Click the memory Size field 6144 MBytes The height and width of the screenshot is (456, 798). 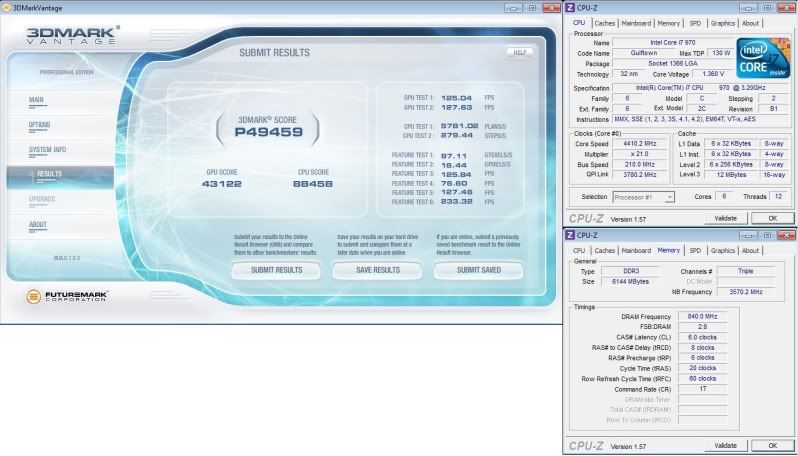[x=631, y=281]
